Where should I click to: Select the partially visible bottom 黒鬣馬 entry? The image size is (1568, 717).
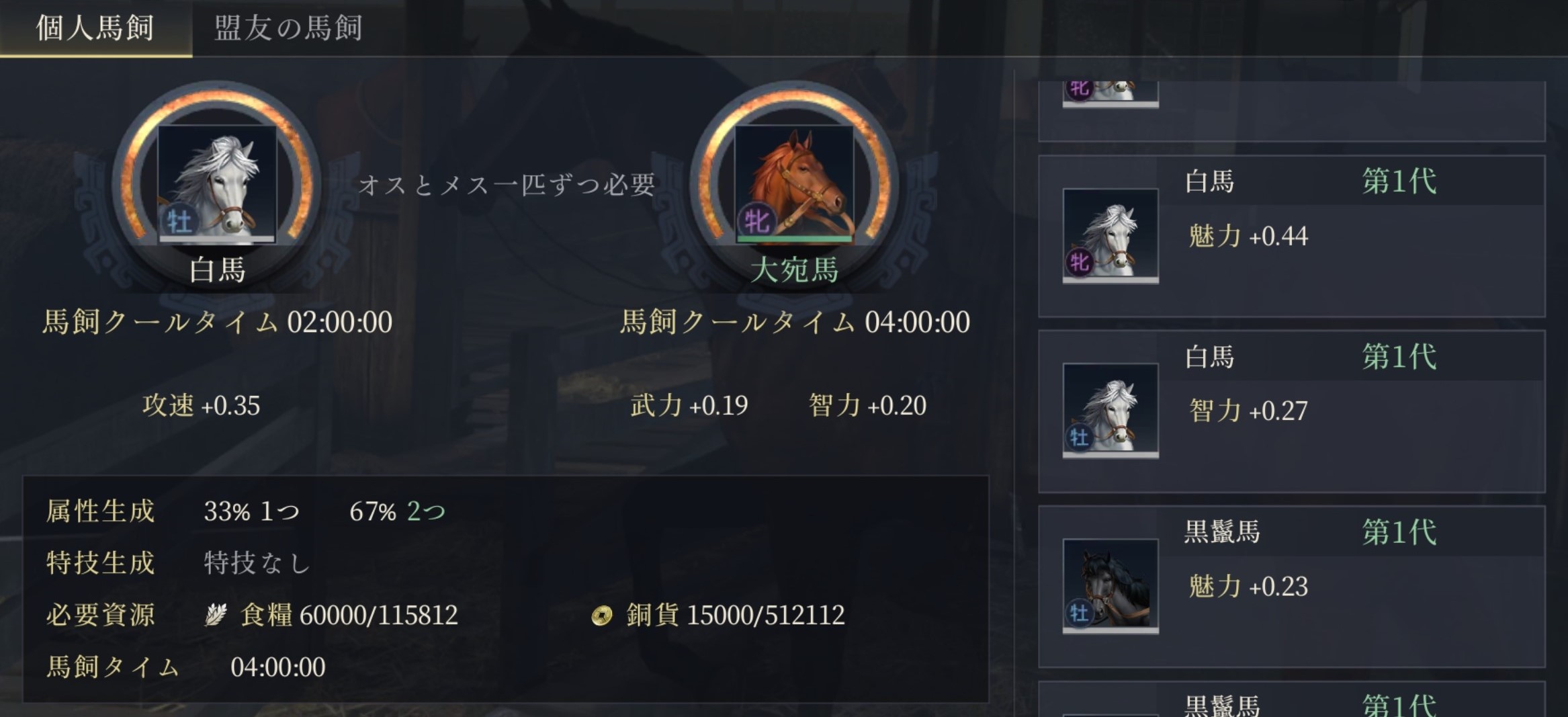click(1292, 699)
